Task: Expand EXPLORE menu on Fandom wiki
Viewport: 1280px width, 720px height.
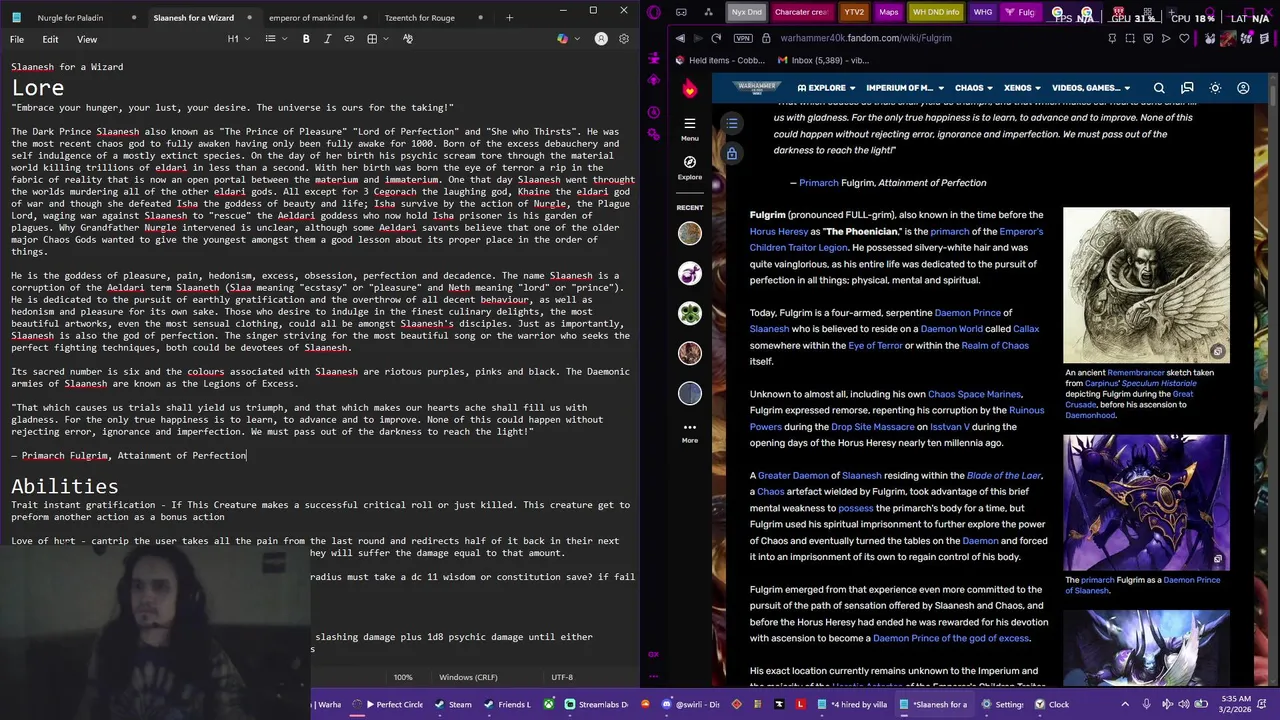Action: click(827, 88)
